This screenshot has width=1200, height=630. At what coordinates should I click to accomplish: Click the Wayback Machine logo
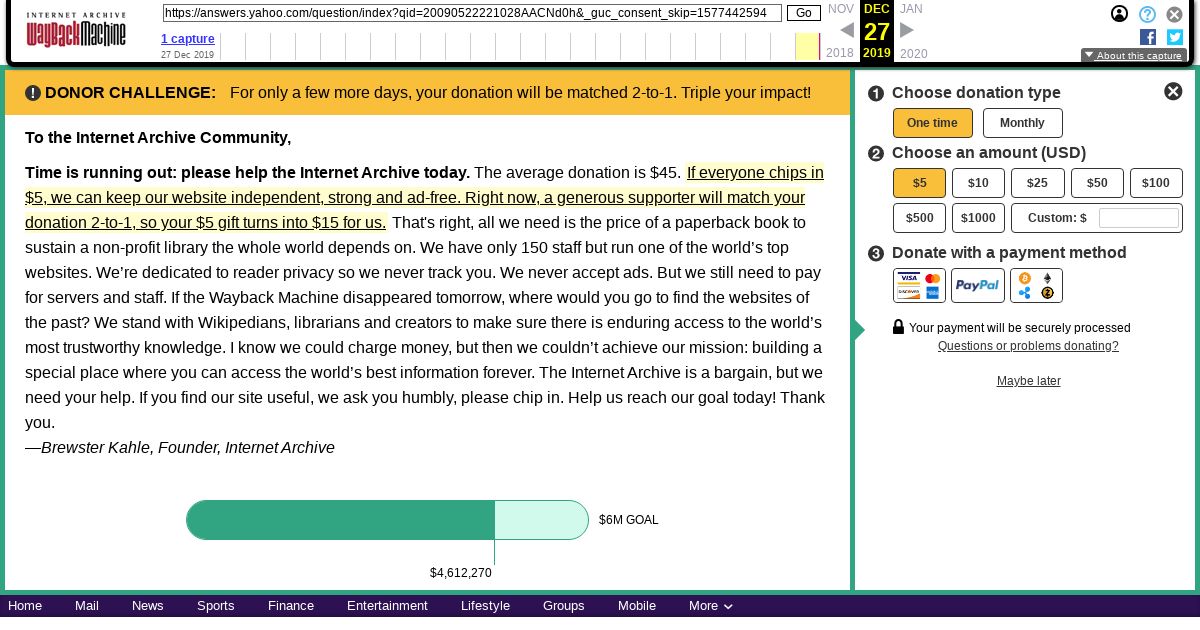(x=76, y=31)
